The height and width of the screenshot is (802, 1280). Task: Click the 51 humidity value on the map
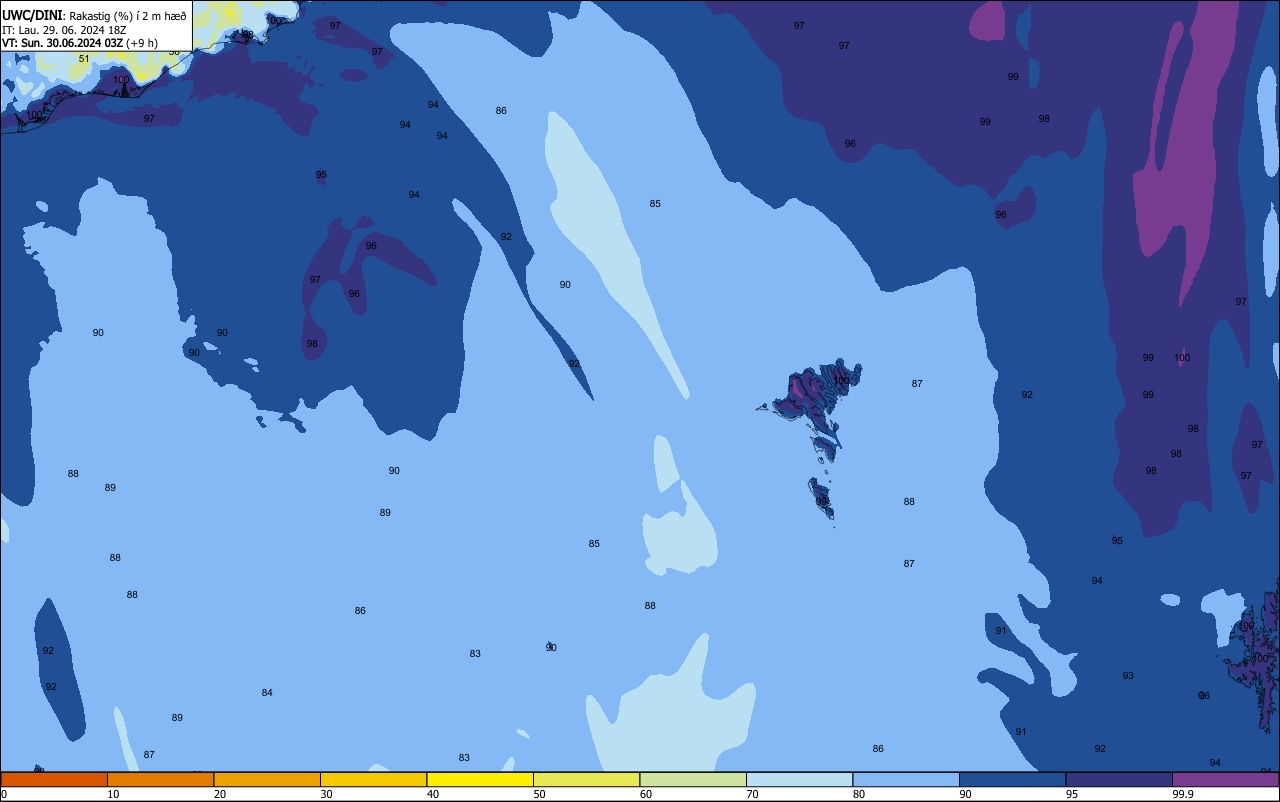tap(84, 59)
